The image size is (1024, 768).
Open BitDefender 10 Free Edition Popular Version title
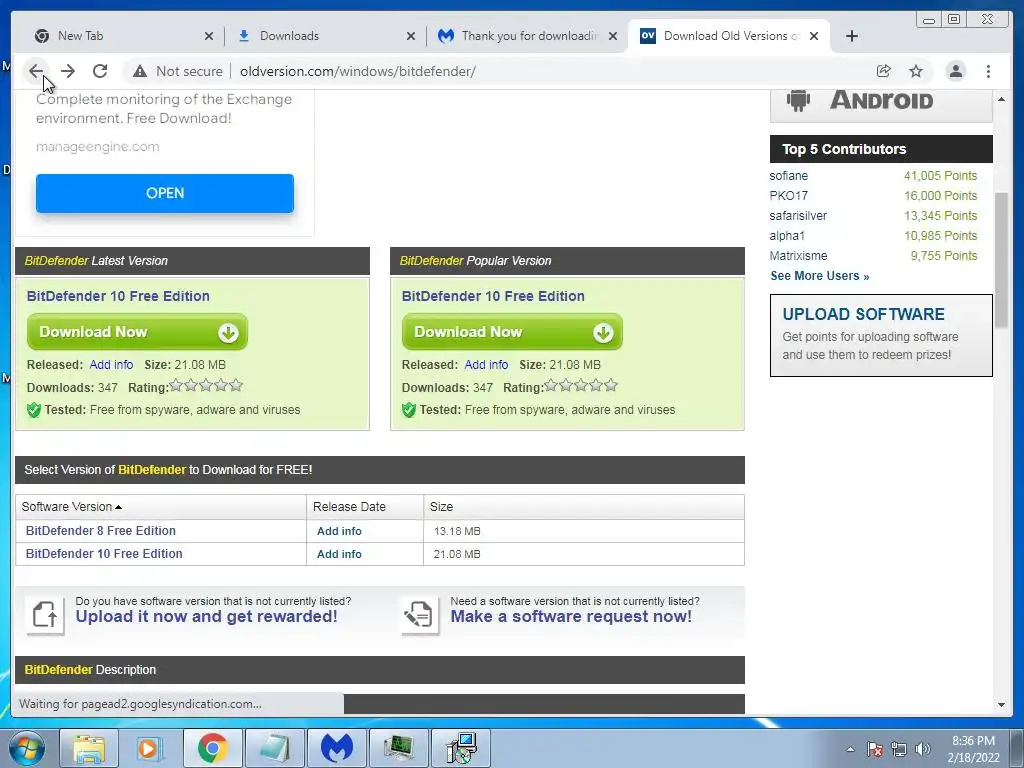click(493, 296)
